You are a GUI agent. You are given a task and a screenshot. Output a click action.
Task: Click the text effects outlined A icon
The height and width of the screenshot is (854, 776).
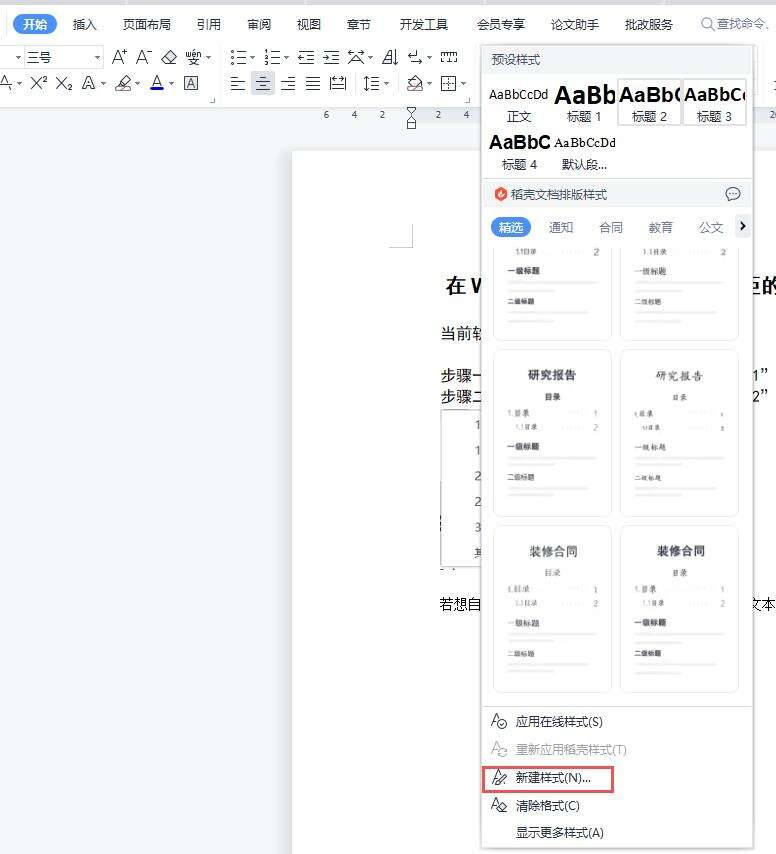(88, 83)
